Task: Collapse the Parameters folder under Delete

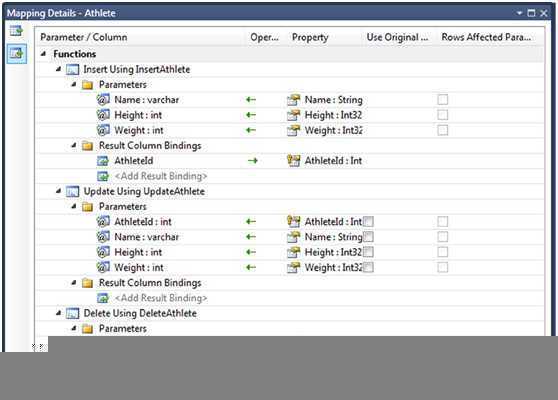Action: pyautogui.click(x=74, y=328)
